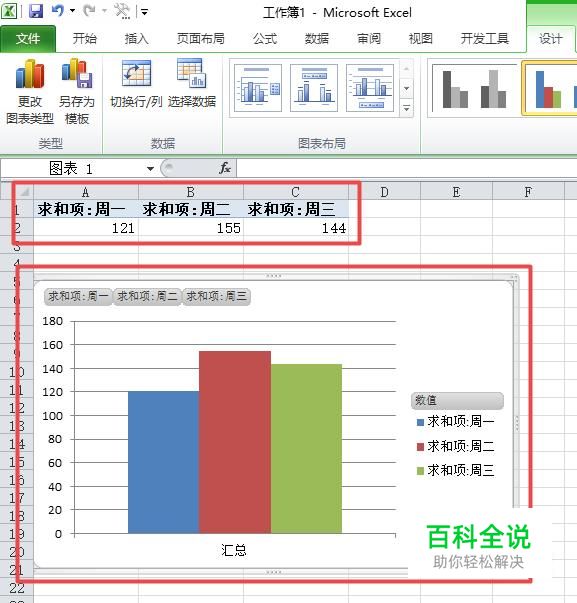Select legend entry 求和项:周一
Screen dimensions: 577x603
tap(456, 422)
